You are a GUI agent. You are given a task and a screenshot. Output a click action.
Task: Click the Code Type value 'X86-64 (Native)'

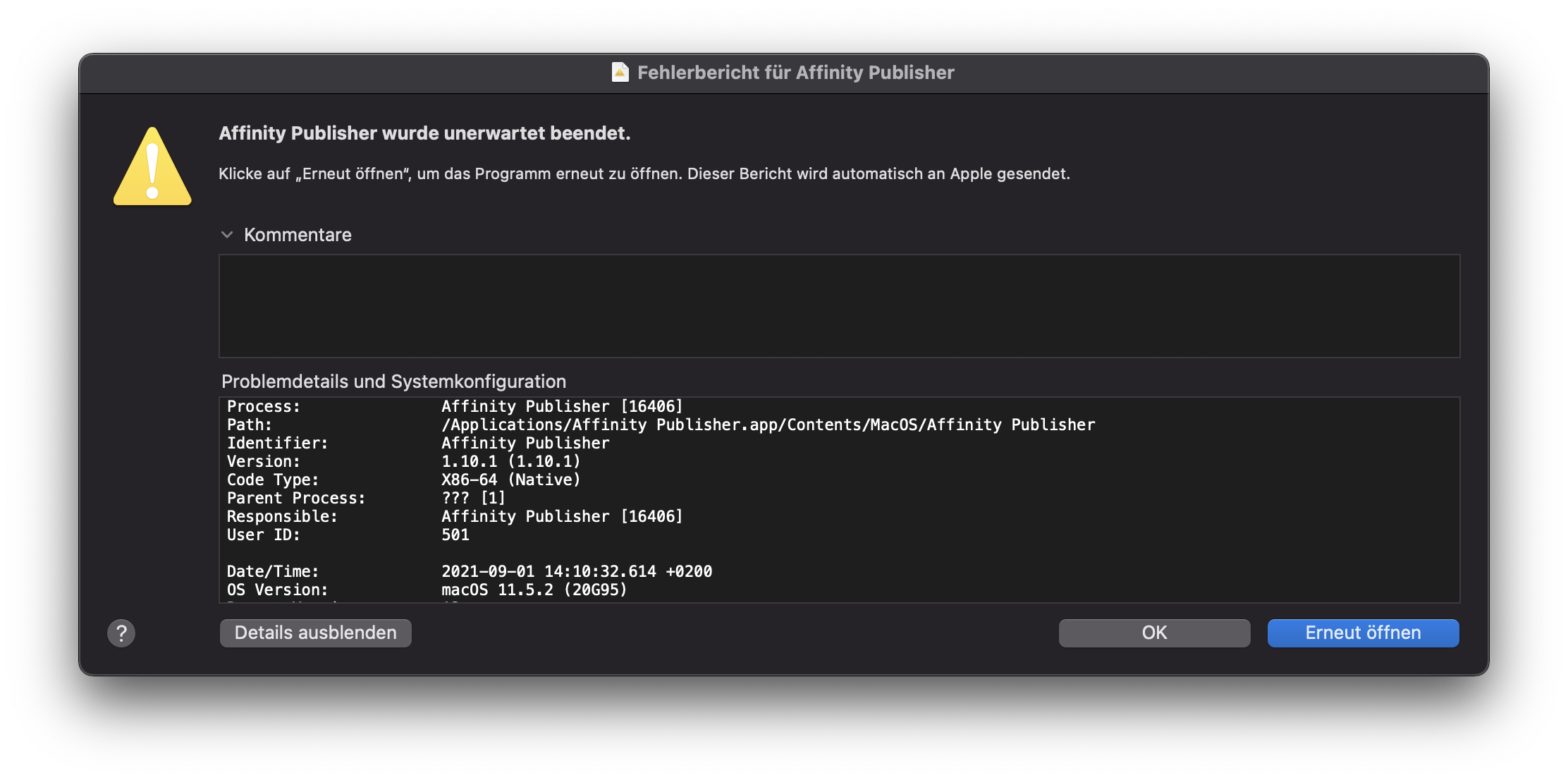click(510, 480)
